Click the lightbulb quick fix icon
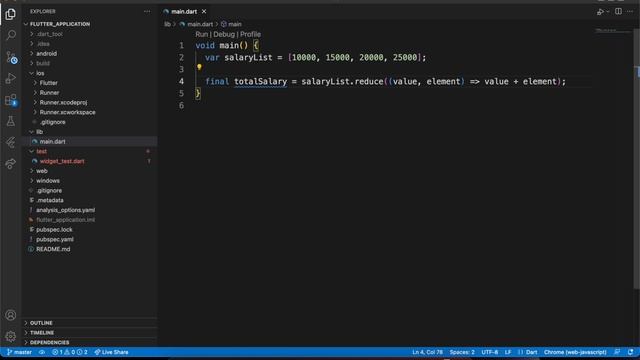 (x=199, y=67)
